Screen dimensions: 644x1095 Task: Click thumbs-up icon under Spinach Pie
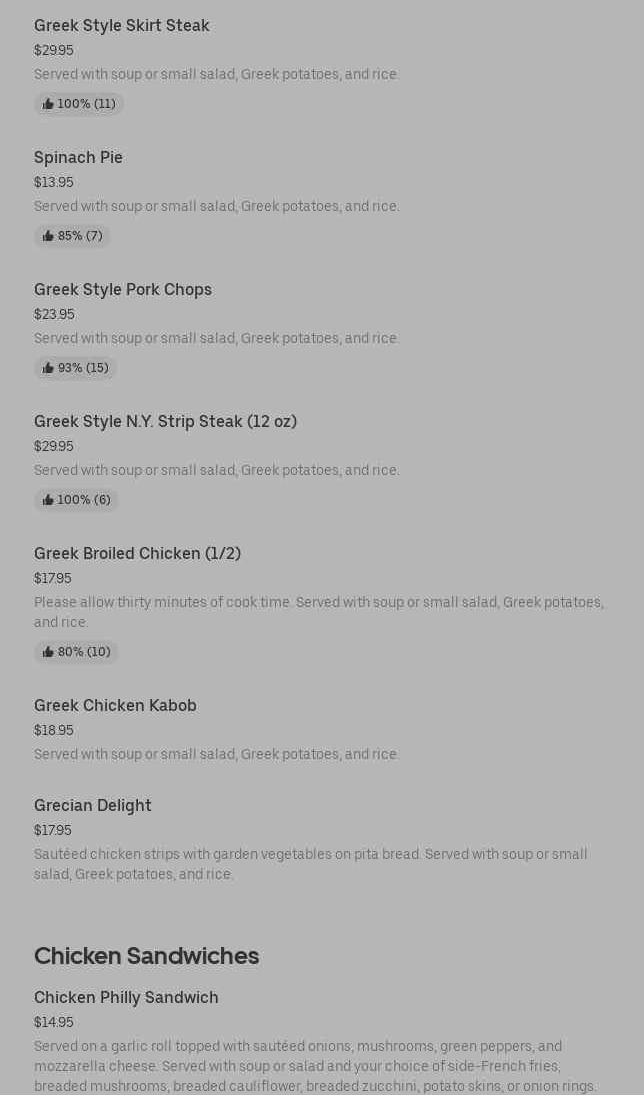[48, 236]
